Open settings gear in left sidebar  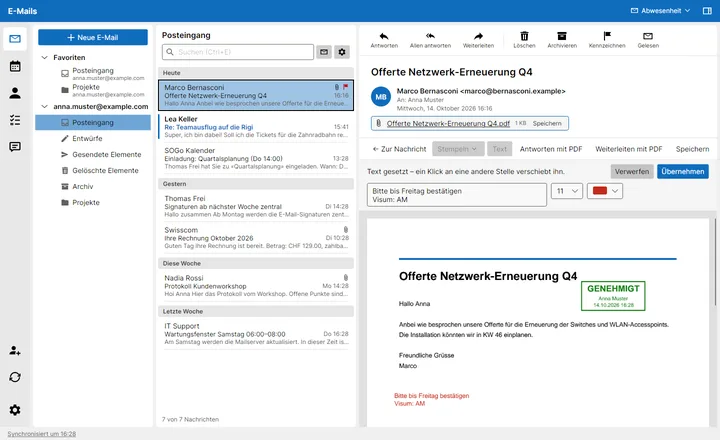[x=15, y=410]
